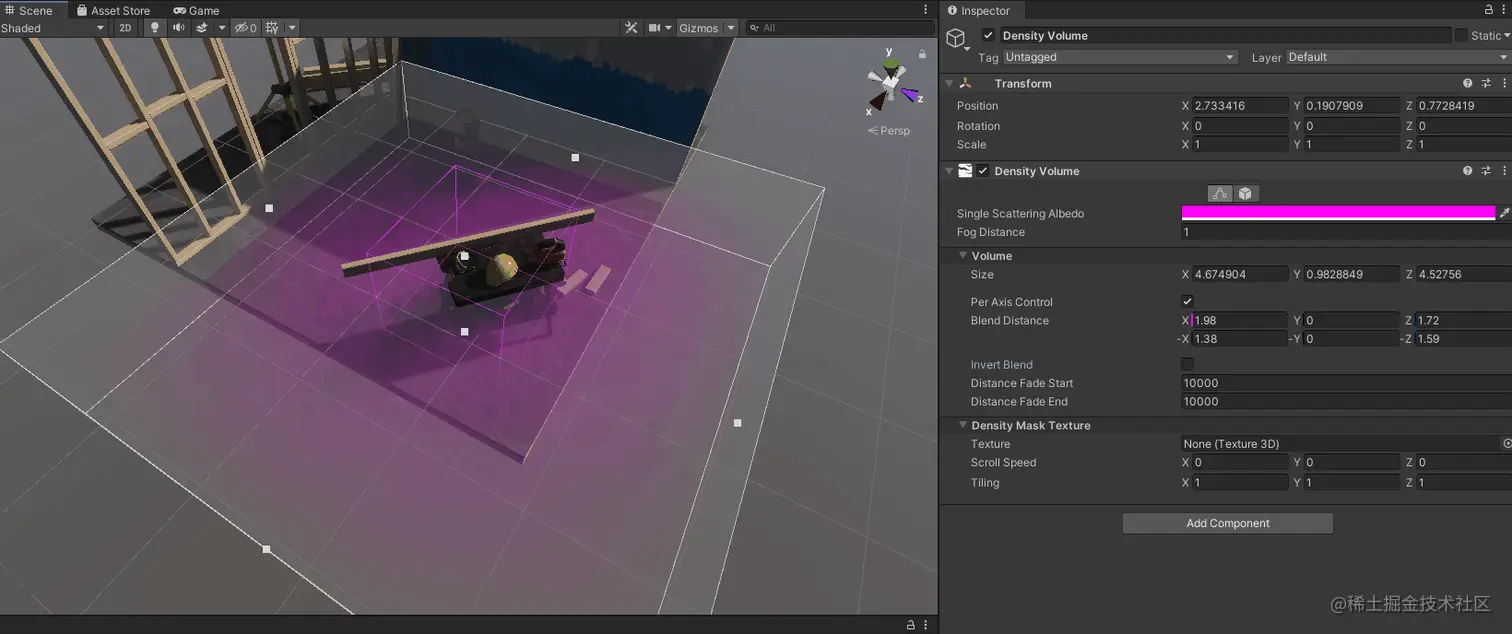Select the edit volume shape tool button
The height and width of the screenshot is (634, 1512).
coord(1220,193)
